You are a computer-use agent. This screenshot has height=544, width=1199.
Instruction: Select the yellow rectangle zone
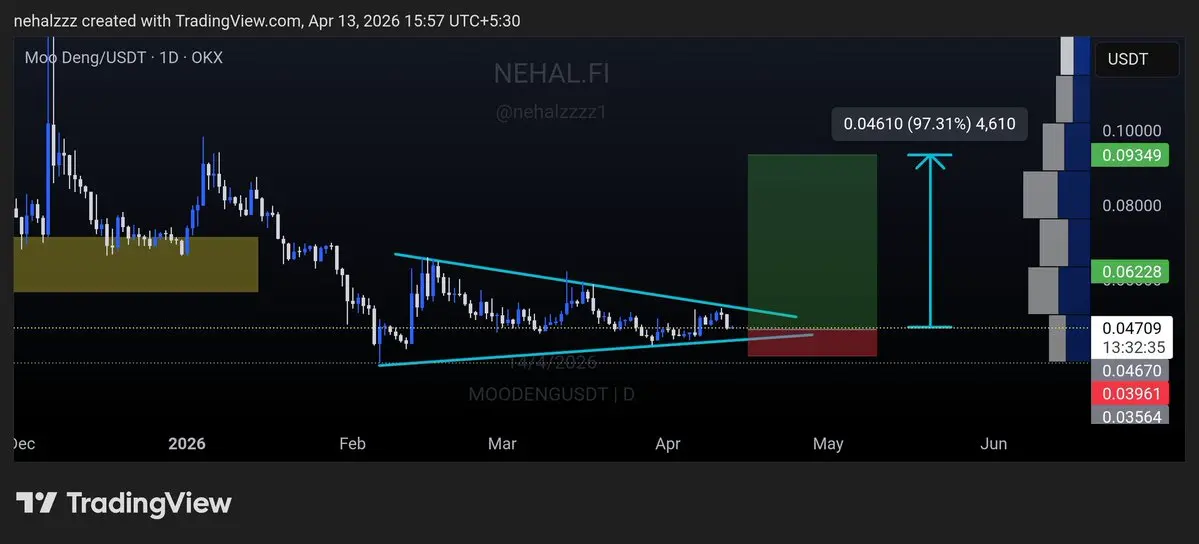click(136, 264)
